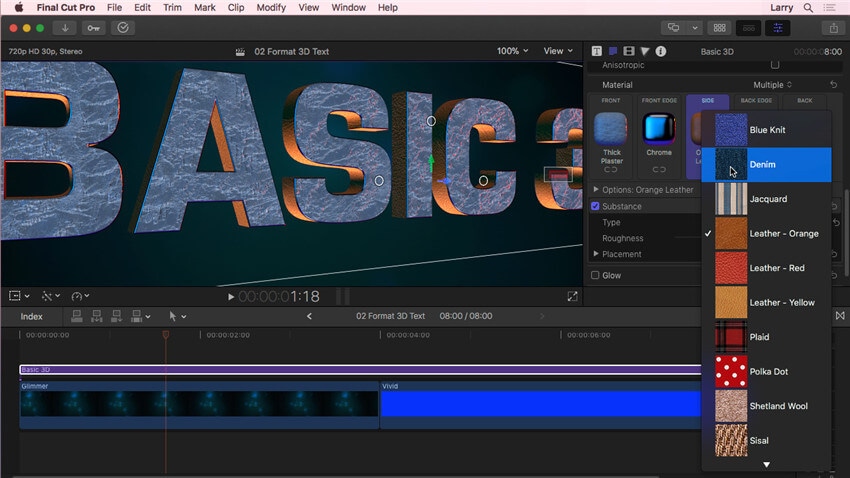The image size is (850, 478).
Task: Open the Share export icon
Action: click(832, 28)
